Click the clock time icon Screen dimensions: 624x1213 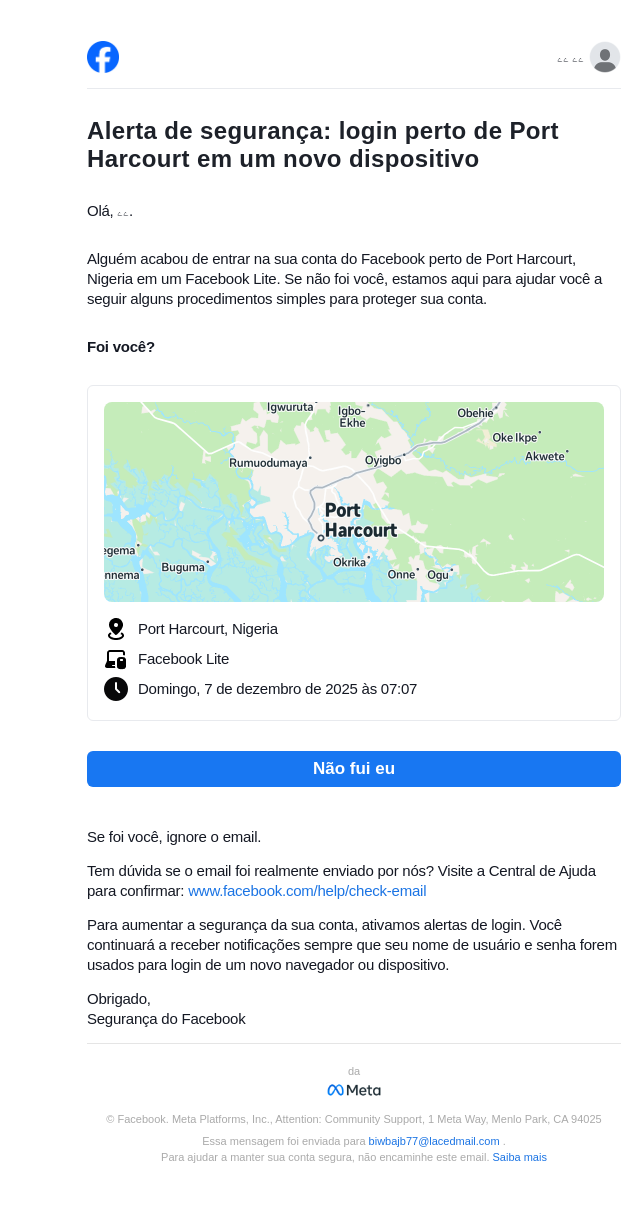coord(116,689)
